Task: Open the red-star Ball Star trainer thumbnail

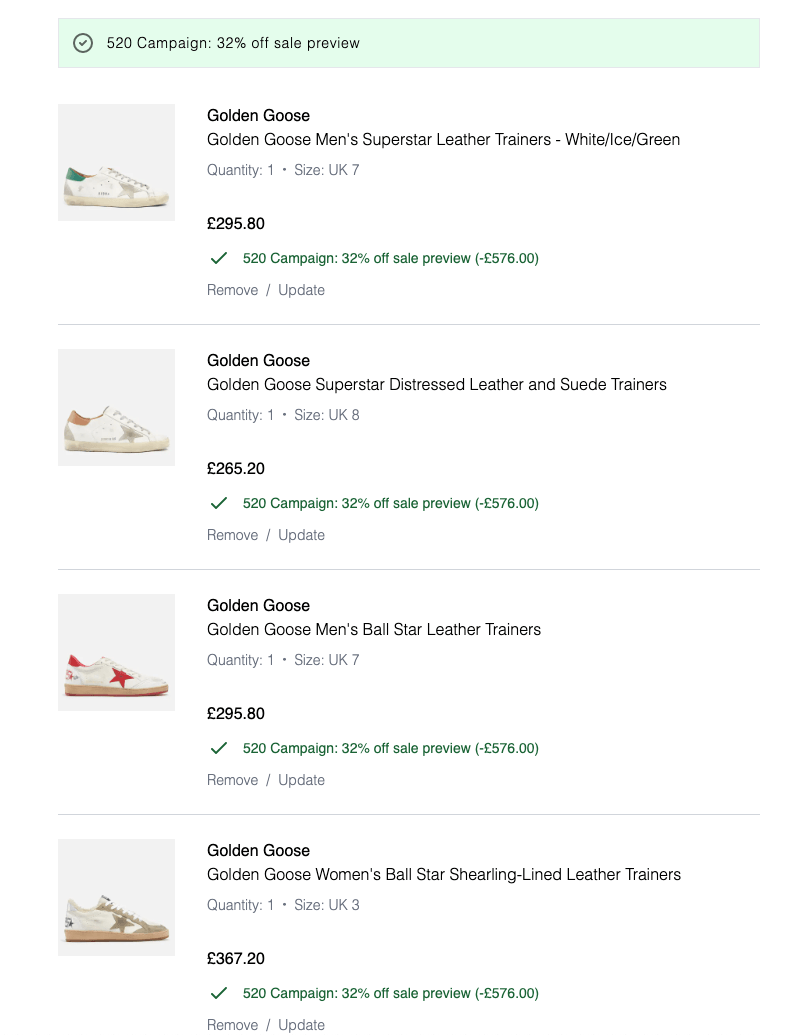Action: coord(116,652)
